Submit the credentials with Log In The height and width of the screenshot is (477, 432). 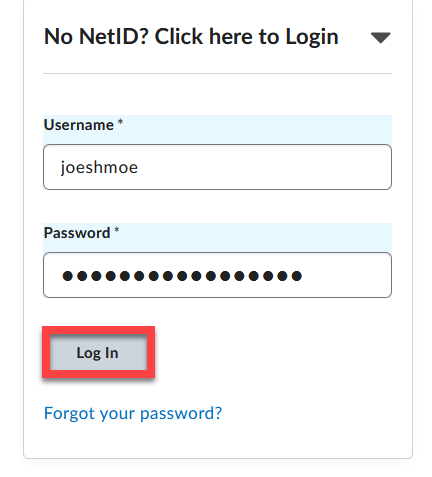tap(98, 352)
